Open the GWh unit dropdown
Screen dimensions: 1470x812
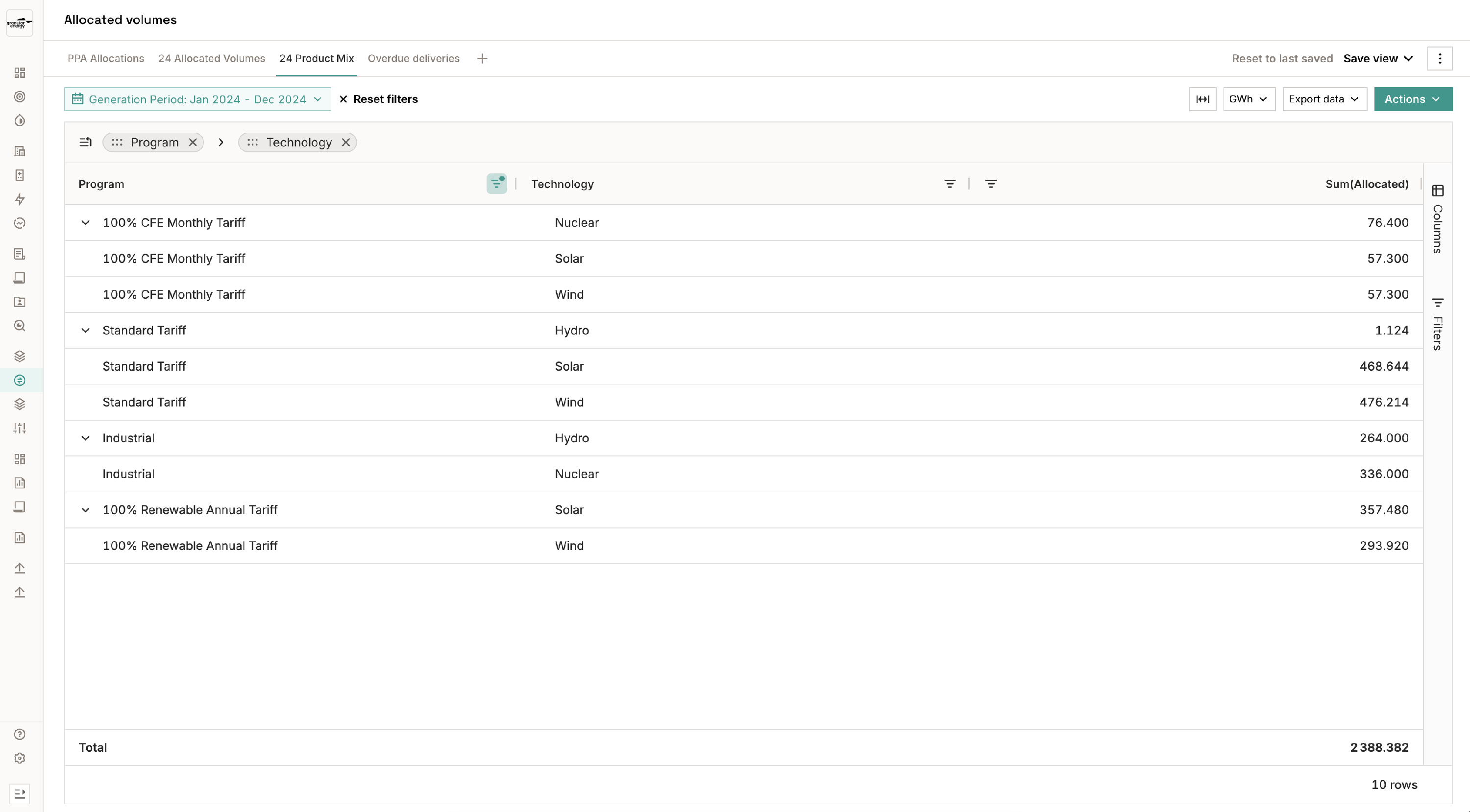pyautogui.click(x=1249, y=99)
